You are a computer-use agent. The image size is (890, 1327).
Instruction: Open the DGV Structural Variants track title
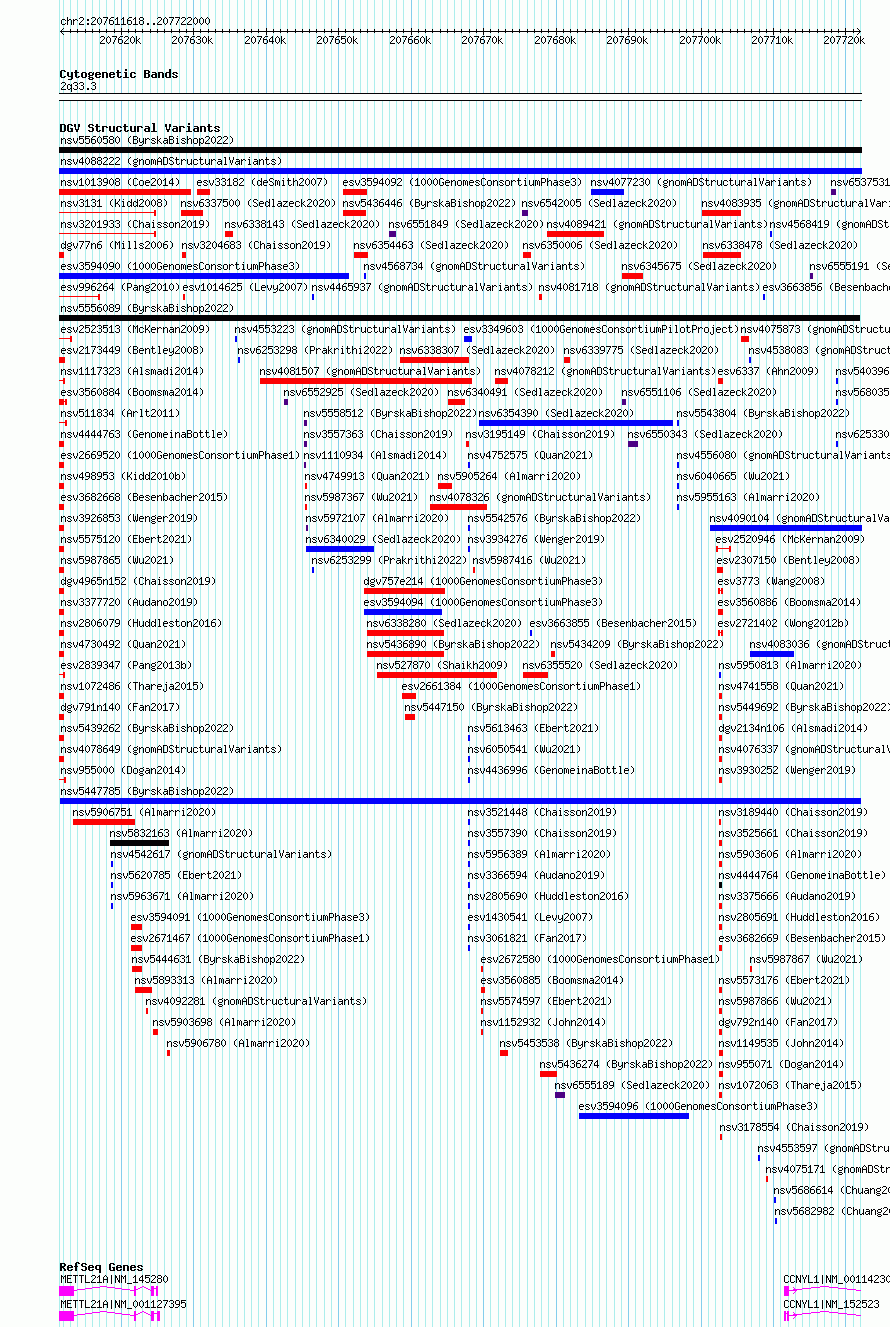(x=140, y=128)
